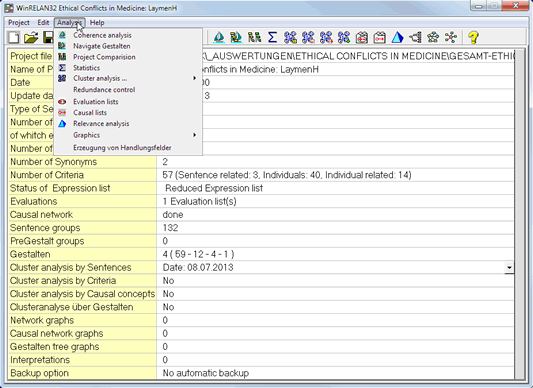Click the 'Cluster analysis by Causal concepts' label
The image size is (533, 388).
(x=82, y=294)
